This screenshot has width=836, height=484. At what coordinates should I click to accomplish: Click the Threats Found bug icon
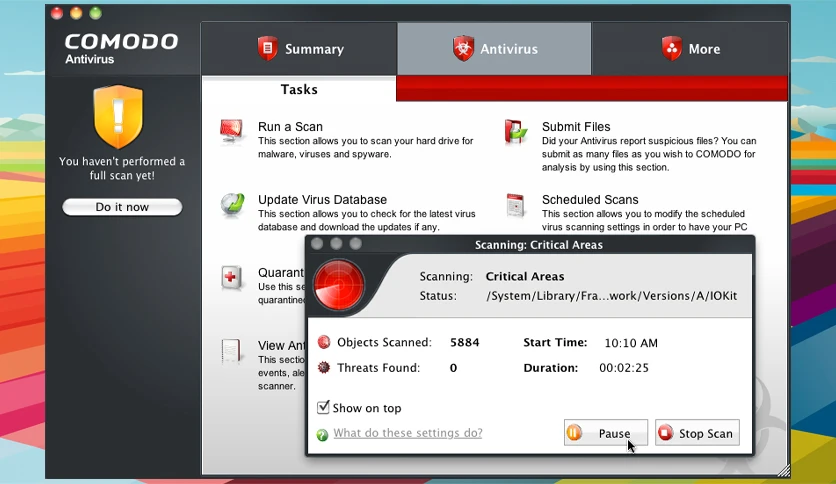pyautogui.click(x=324, y=367)
